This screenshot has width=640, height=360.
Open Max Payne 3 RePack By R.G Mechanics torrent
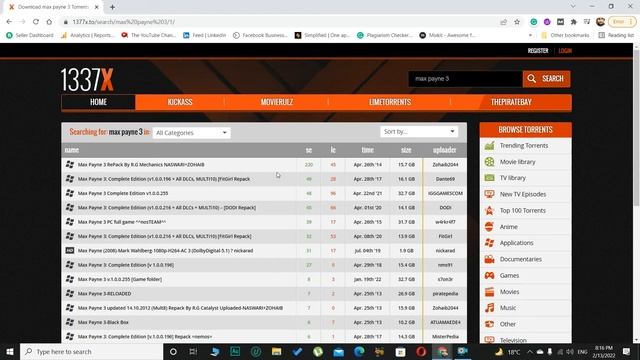141,164
